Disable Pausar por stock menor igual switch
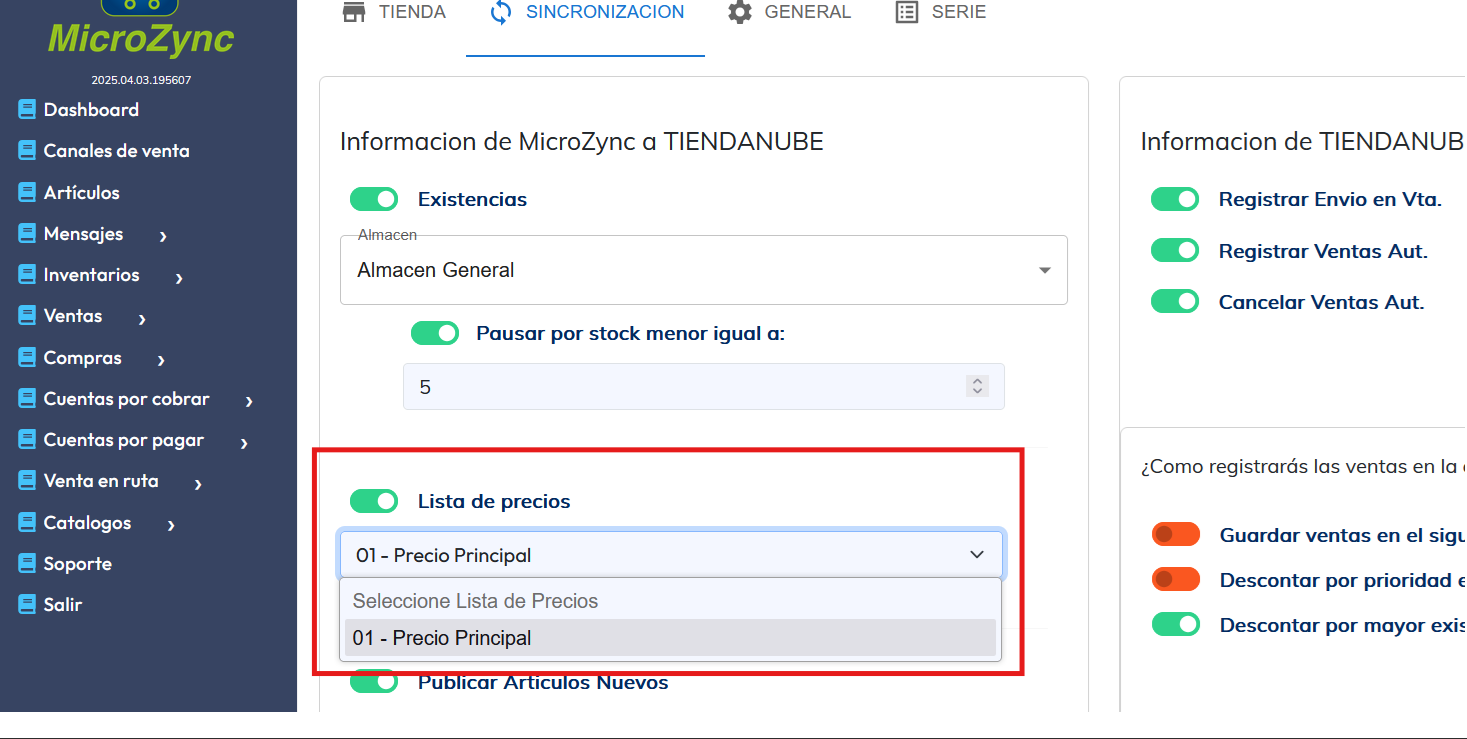This screenshot has width=1467, height=739. (x=435, y=333)
